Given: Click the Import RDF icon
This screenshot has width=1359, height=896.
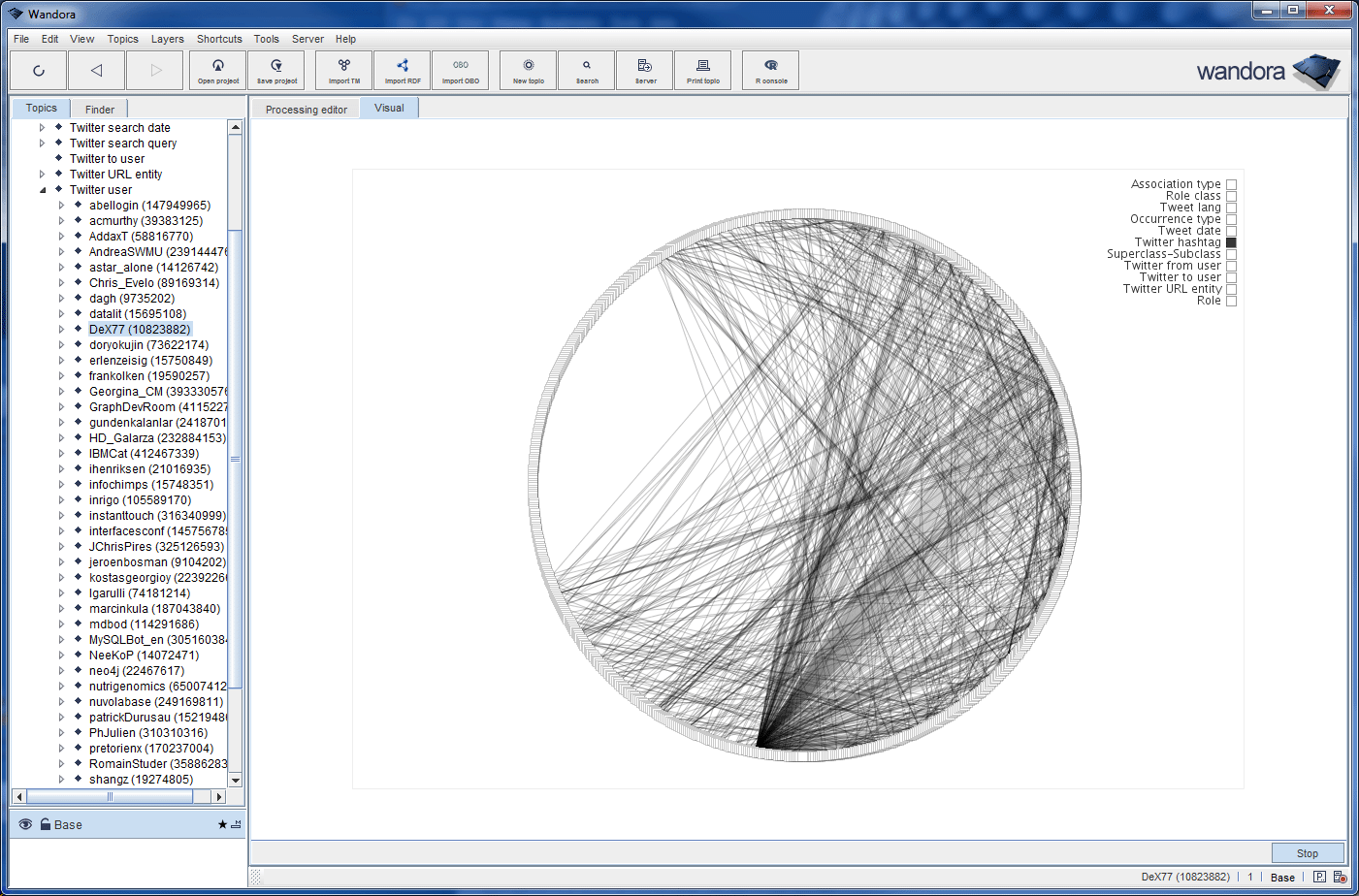Looking at the screenshot, I should click(x=403, y=70).
